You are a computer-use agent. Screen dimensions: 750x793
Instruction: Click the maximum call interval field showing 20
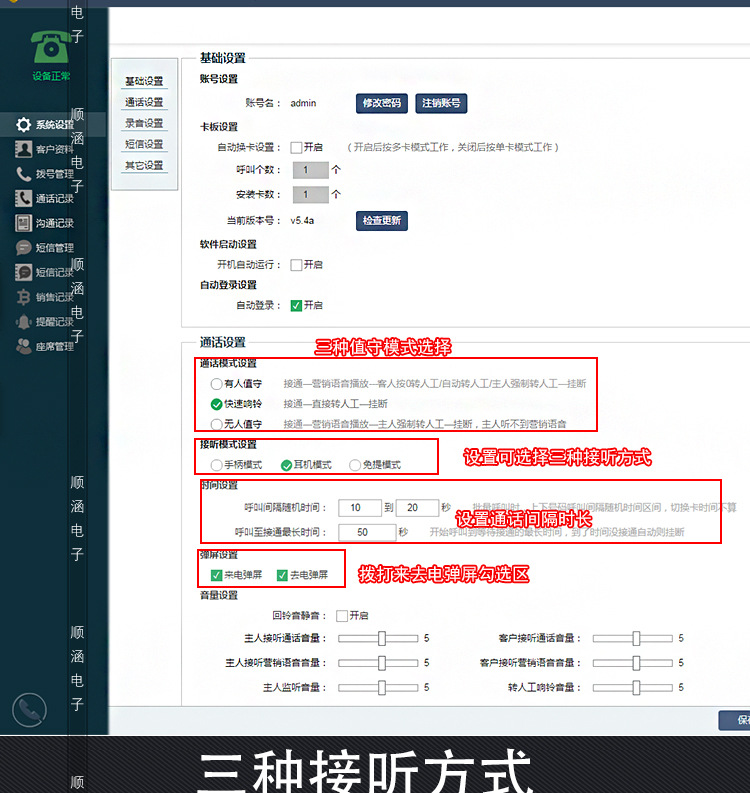[x=417, y=508]
